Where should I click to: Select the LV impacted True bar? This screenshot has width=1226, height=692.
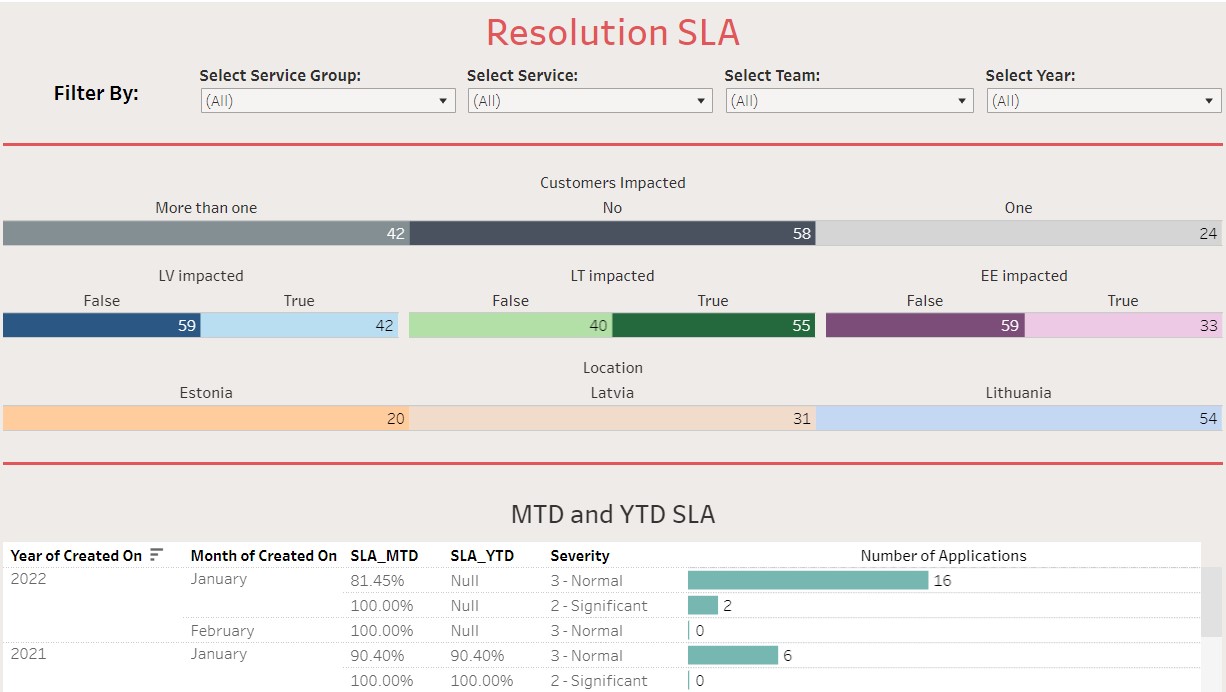(299, 325)
